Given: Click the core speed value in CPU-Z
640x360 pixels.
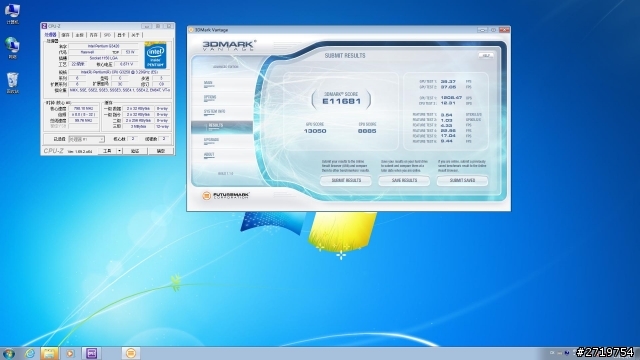Looking at the screenshot, I should click(83, 109).
